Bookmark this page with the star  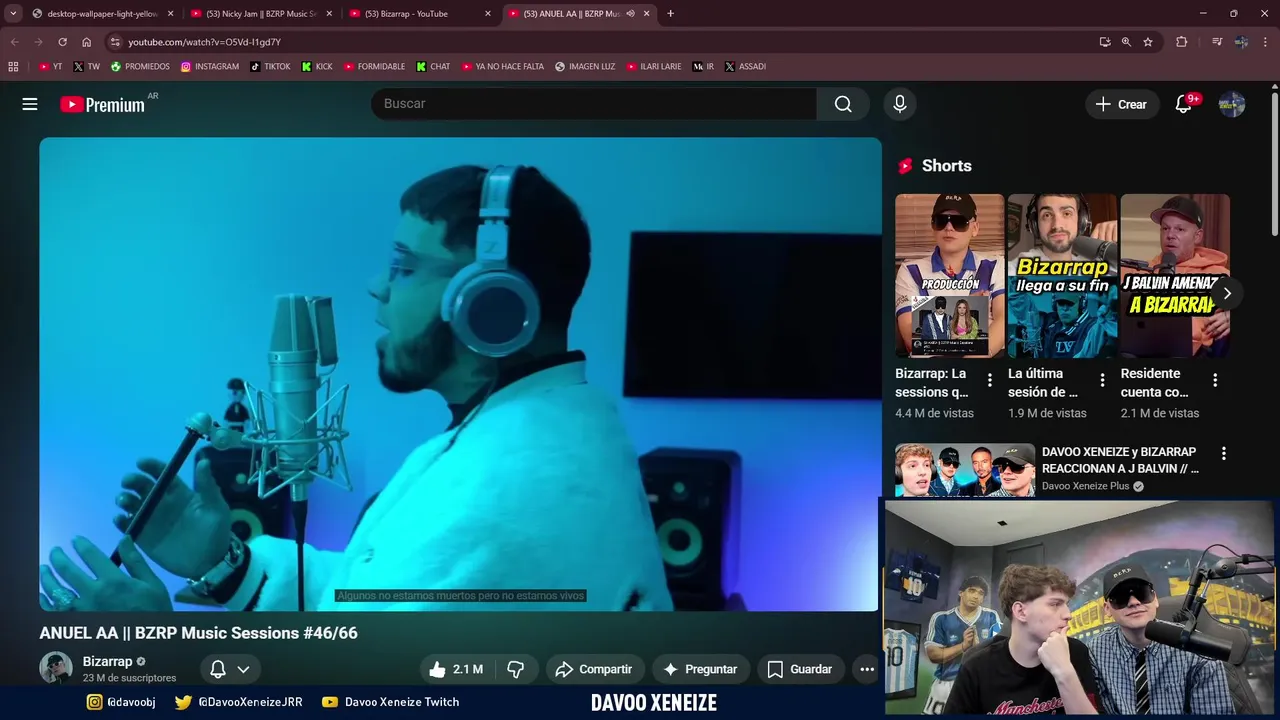(1148, 42)
